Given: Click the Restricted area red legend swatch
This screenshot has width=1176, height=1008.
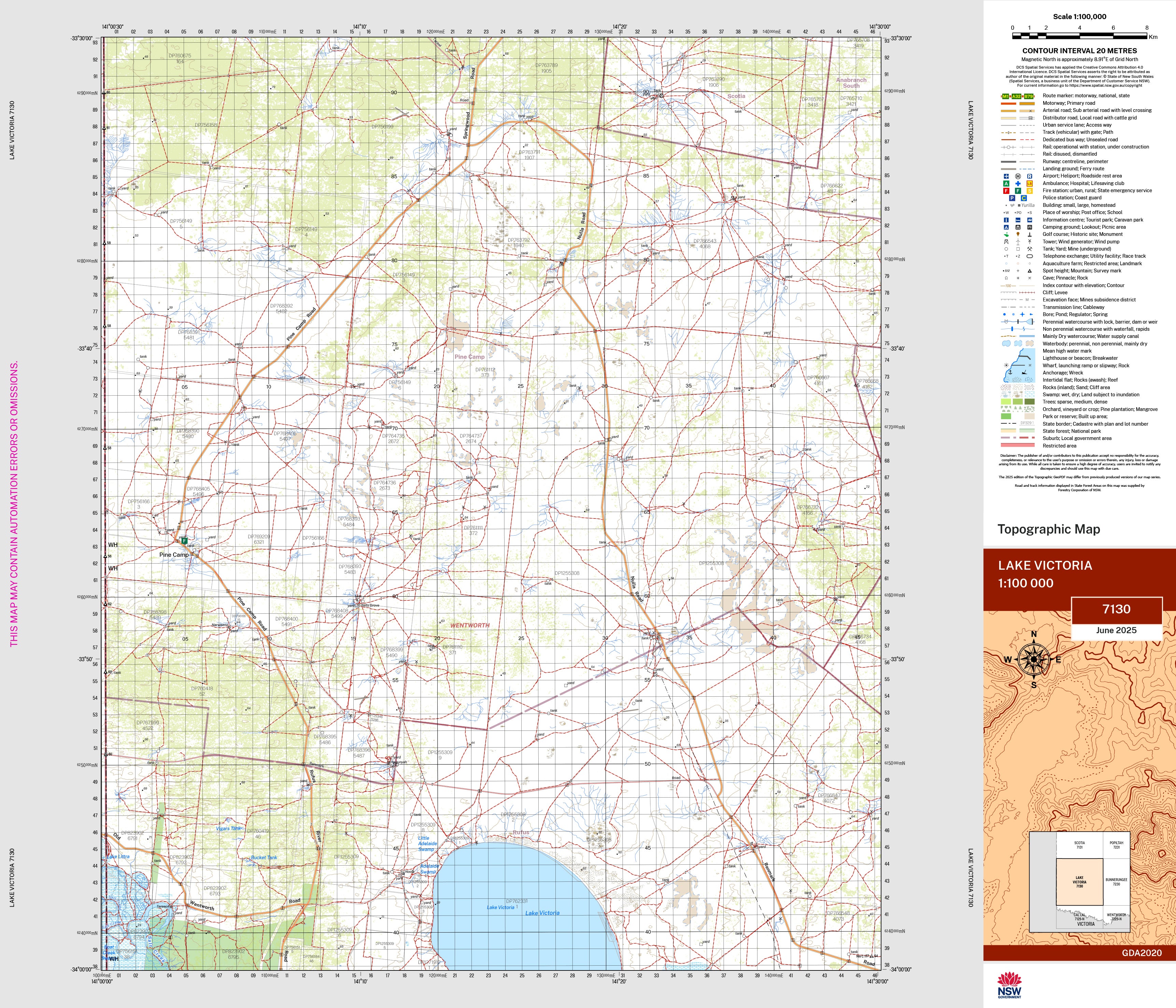Looking at the screenshot, I should (1017, 445).
